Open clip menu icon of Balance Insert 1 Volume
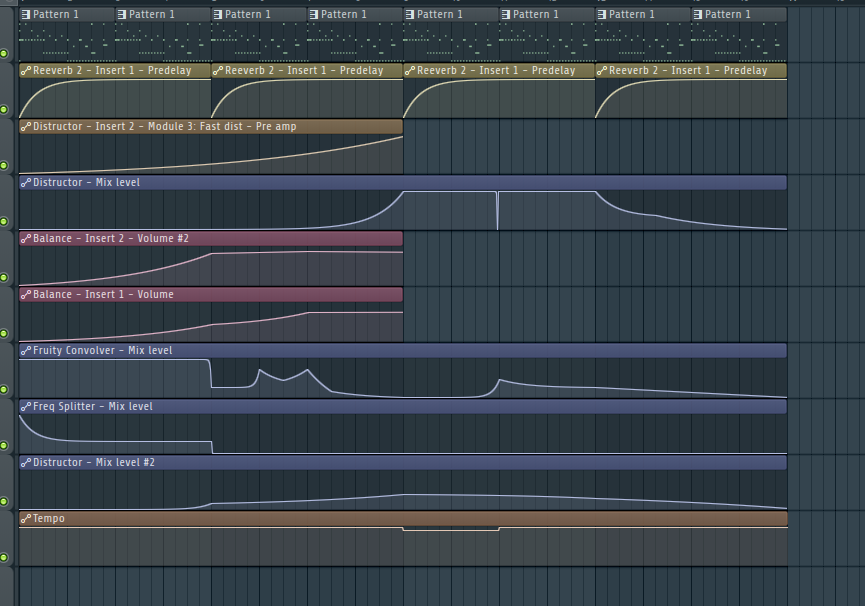 pos(25,295)
